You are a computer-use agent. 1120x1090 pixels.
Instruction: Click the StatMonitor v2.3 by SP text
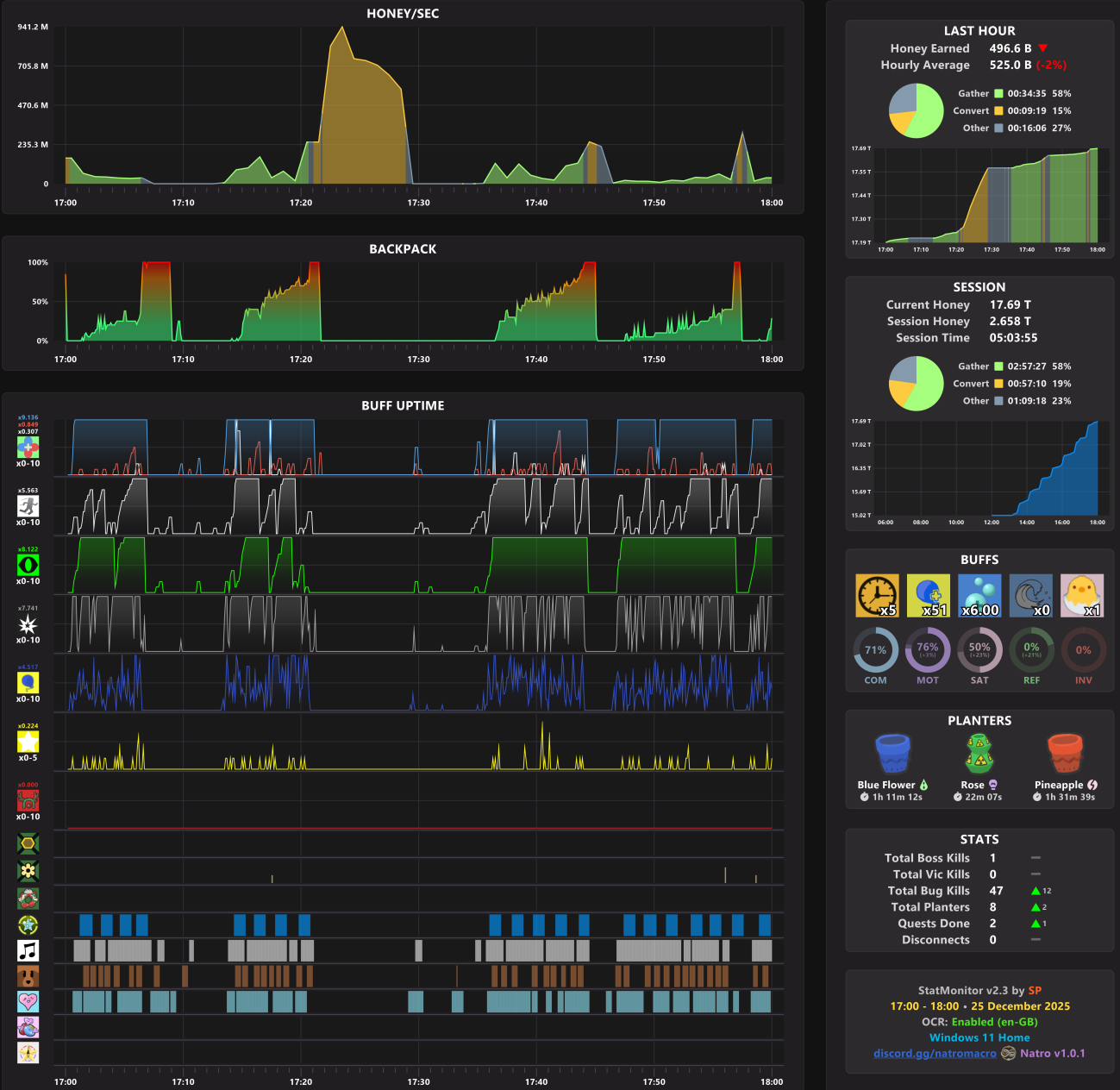click(x=979, y=991)
